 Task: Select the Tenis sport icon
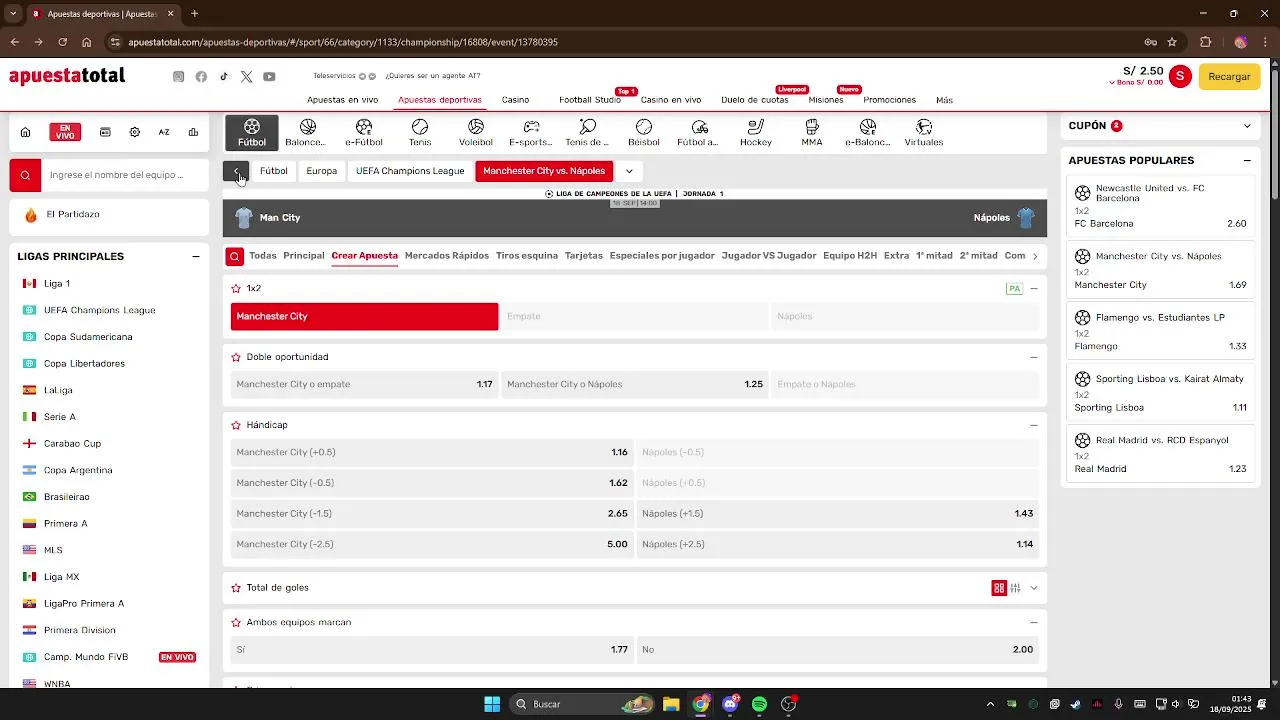[420, 133]
